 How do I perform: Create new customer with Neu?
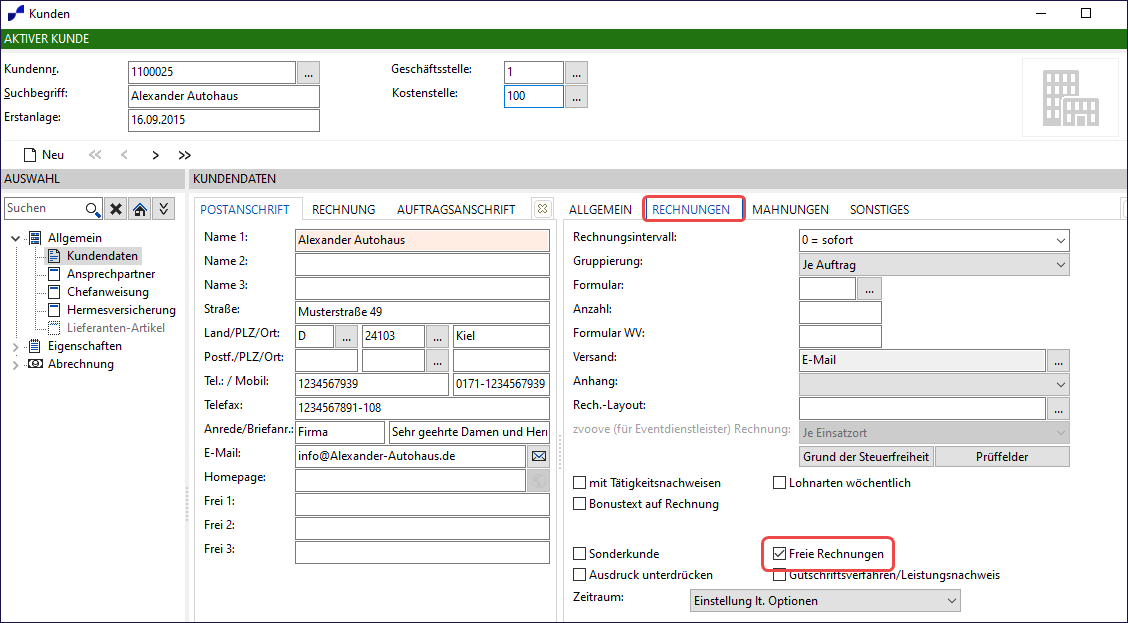[x=44, y=155]
